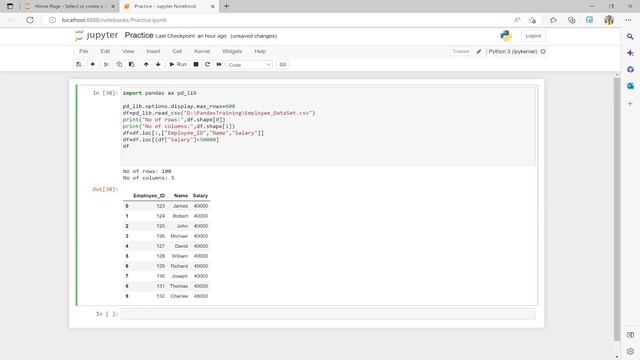640x360 pixels.
Task: Open browser settings and more menu
Action: pos(628,20)
